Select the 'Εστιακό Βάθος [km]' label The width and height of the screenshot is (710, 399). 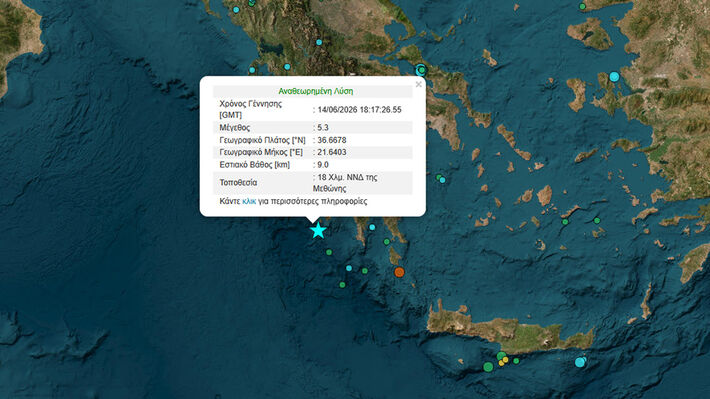tap(254, 165)
